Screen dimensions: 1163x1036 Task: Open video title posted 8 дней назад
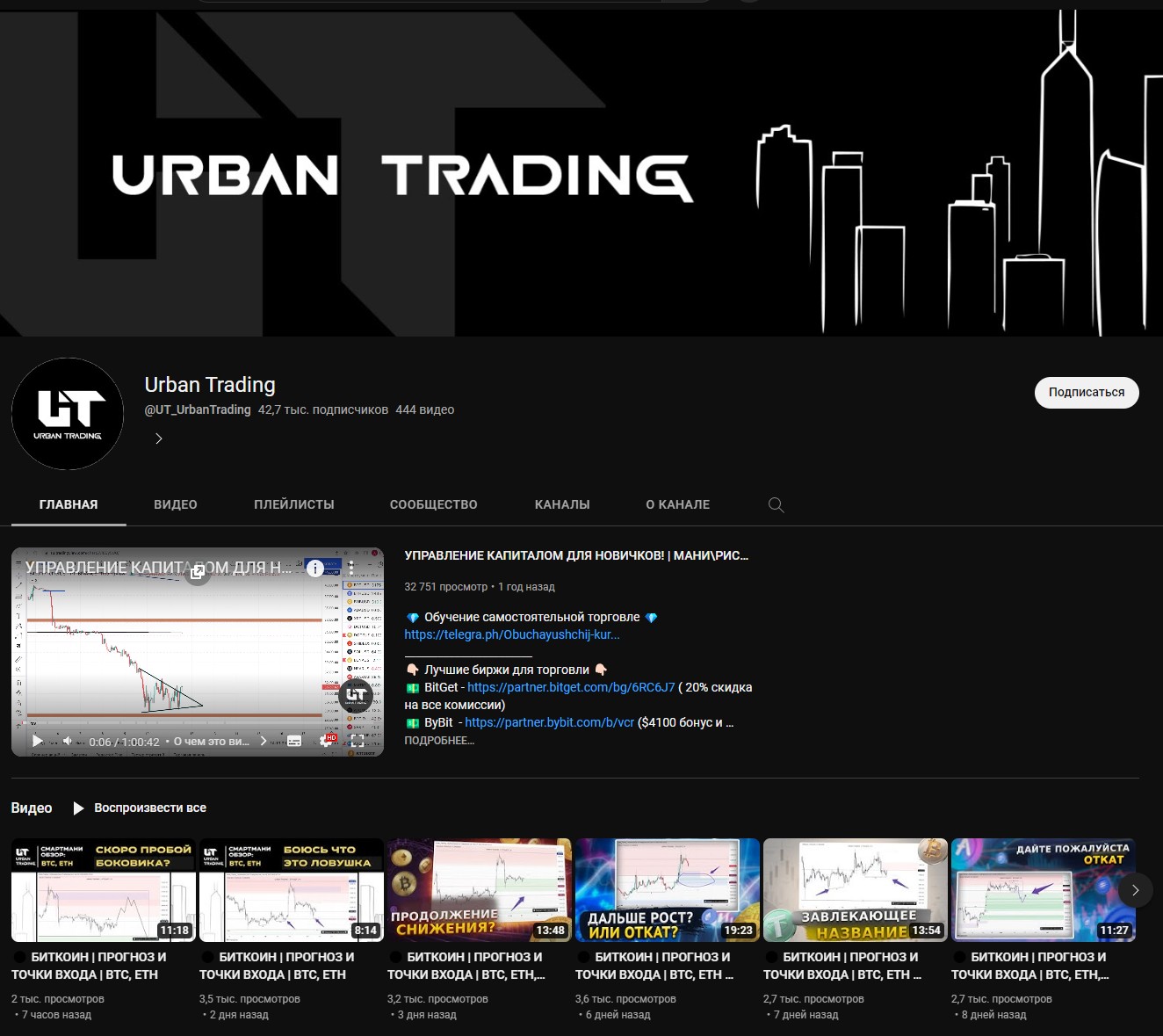tap(1030, 966)
